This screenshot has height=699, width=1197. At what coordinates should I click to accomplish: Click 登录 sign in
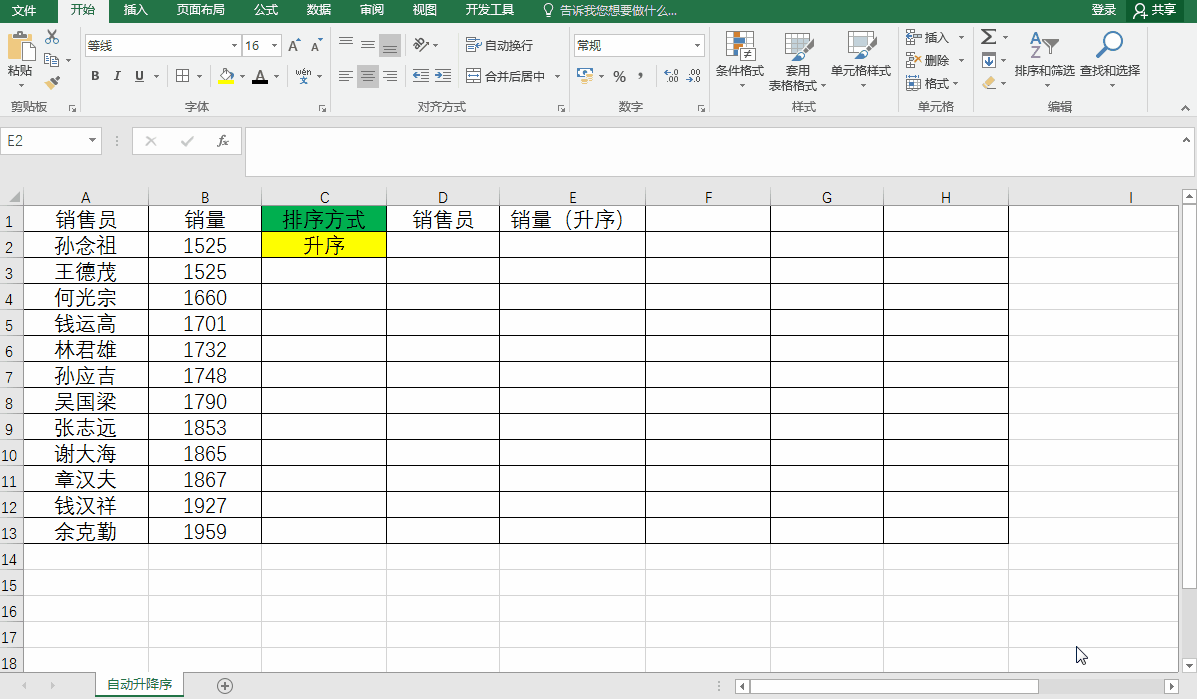pos(1104,10)
